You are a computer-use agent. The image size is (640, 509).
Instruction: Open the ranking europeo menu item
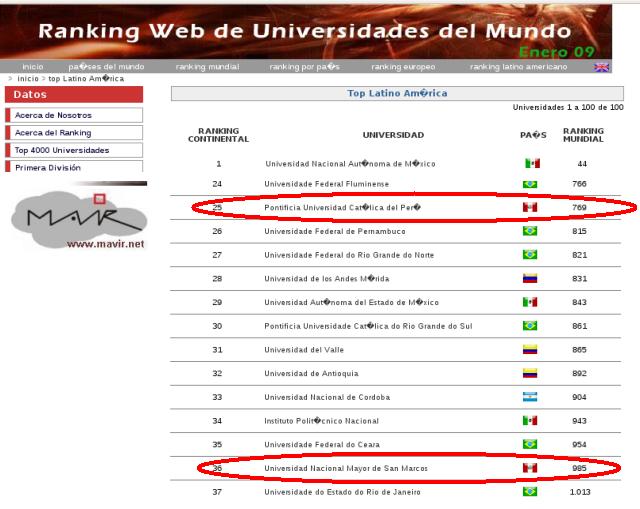coord(403,67)
